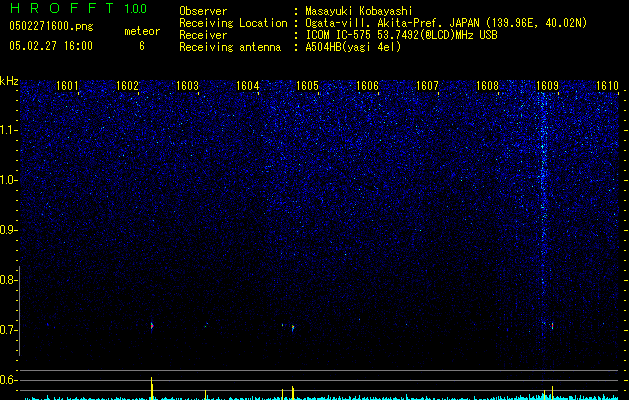Click the 0.7 kHz frequency label
629x400 pixels.
(x=7, y=330)
